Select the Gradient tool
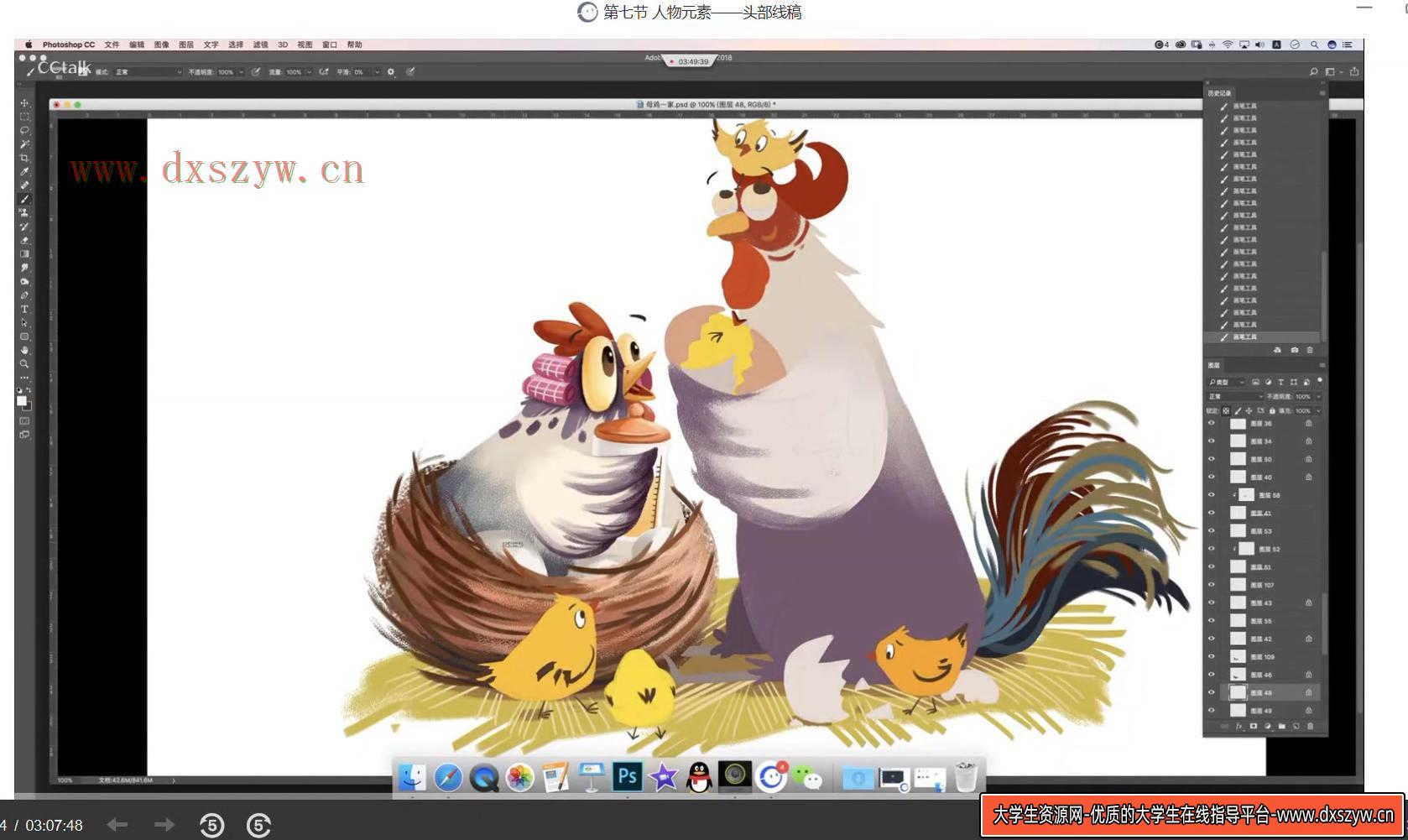The height and width of the screenshot is (840, 1408). [24, 253]
